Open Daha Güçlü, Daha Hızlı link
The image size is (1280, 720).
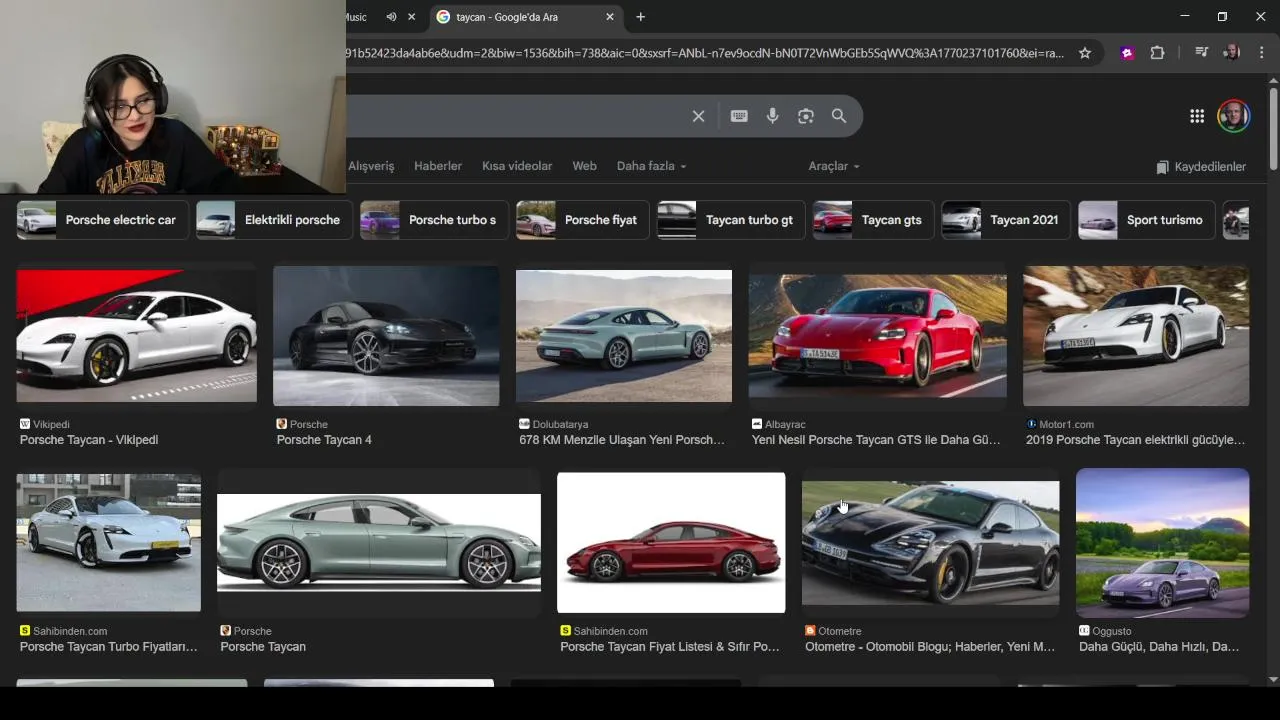coord(1159,647)
